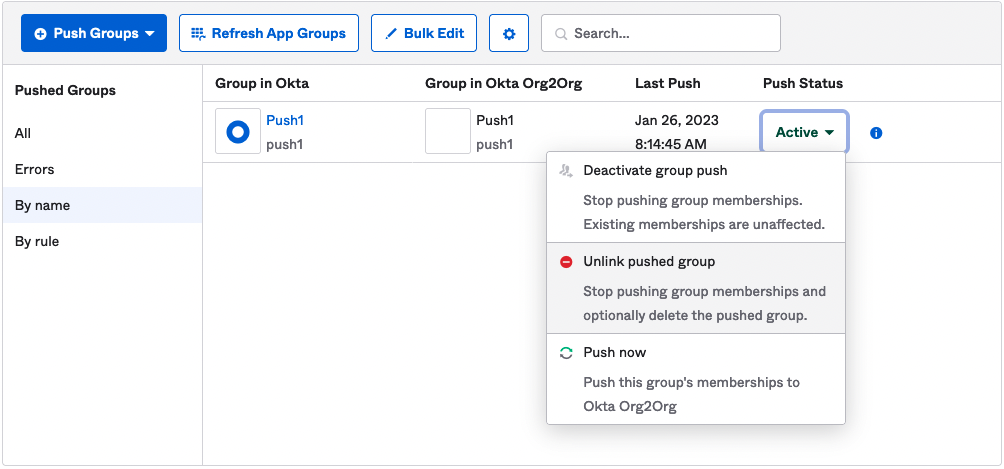This screenshot has width=1004, height=469.
Task: Click the Push1 Okta group logo icon
Action: click(x=238, y=132)
